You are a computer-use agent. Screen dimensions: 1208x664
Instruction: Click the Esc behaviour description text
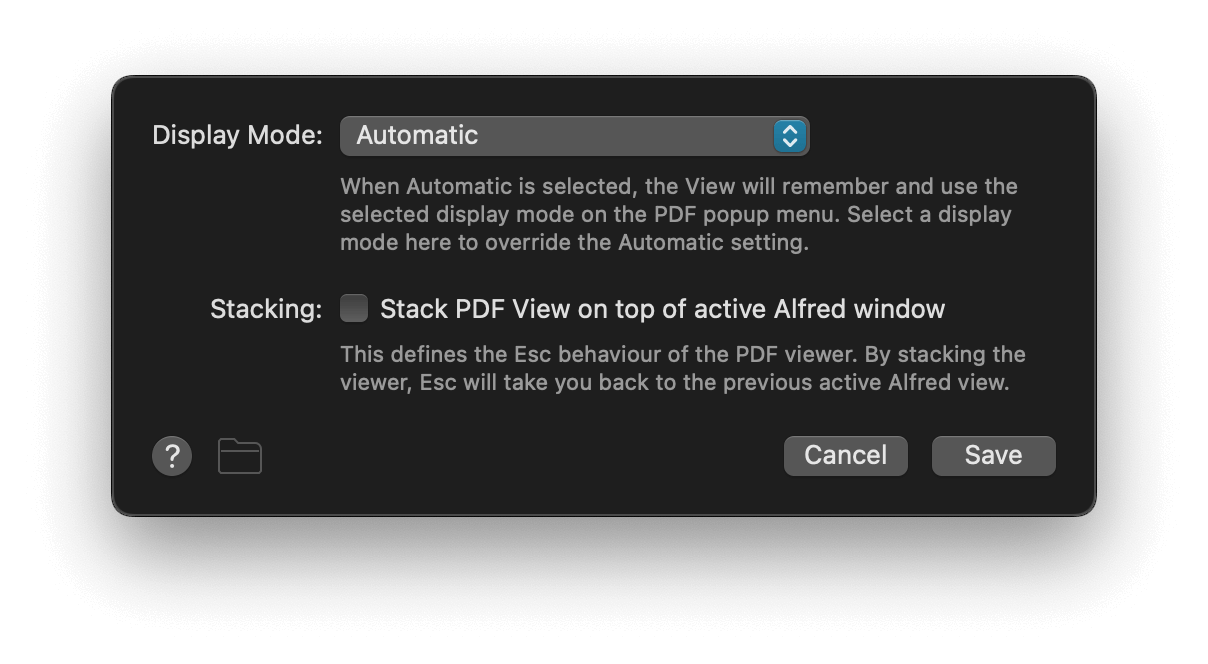pyautogui.click(x=684, y=368)
